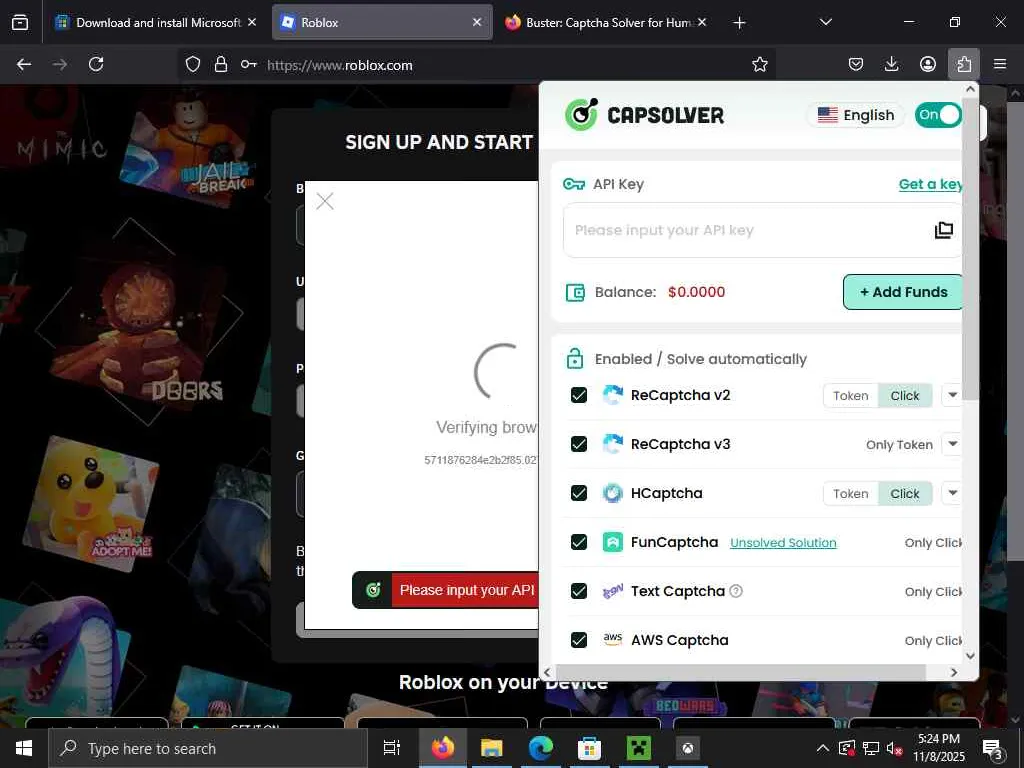Click the Windows taskbar search box

pos(208,748)
